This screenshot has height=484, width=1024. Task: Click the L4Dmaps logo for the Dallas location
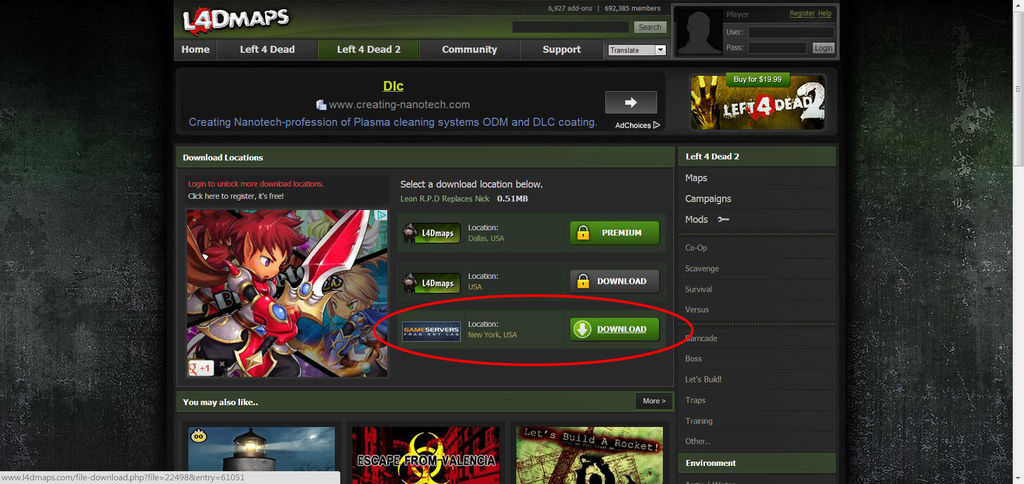pyautogui.click(x=431, y=233)
